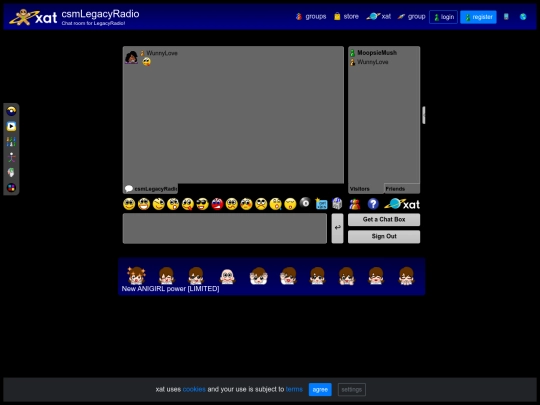Image resolution: width=540 pixels, height=405 pixels.
Task: Agree to the cookies notice
Action: pos(320,390)
